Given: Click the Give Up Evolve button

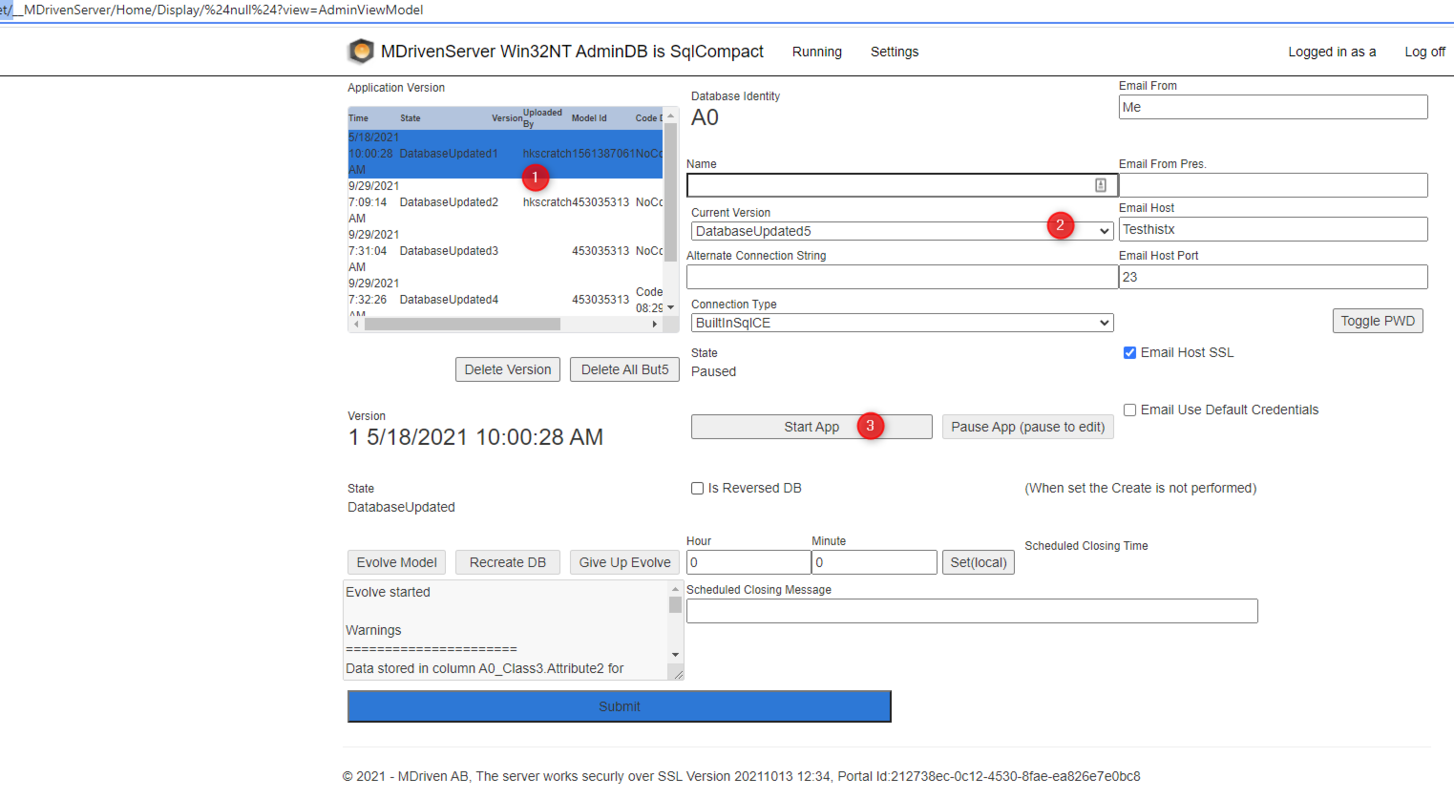Looking at the screenshot, I should 625,562.
